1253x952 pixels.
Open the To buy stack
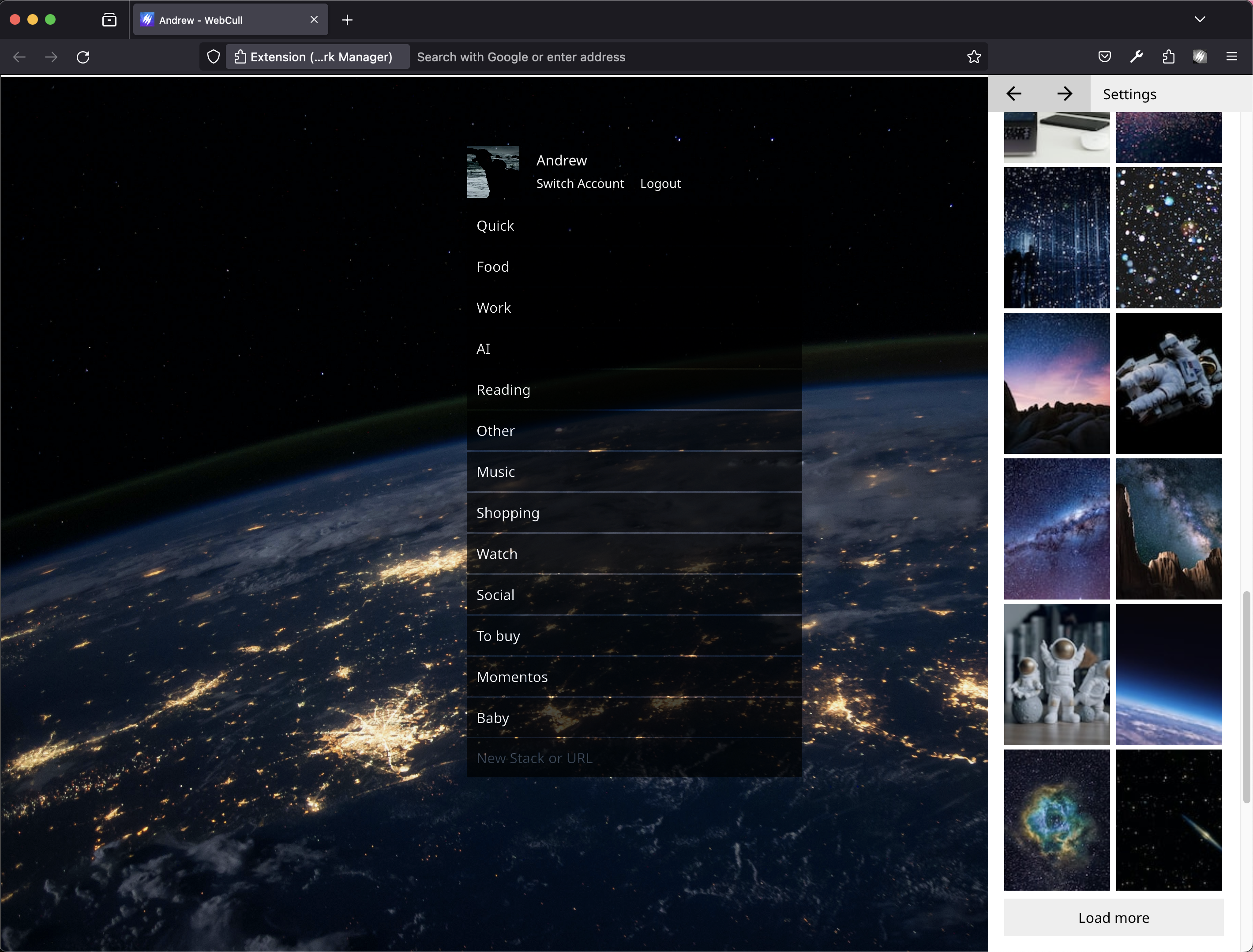(x=634, y=636)
